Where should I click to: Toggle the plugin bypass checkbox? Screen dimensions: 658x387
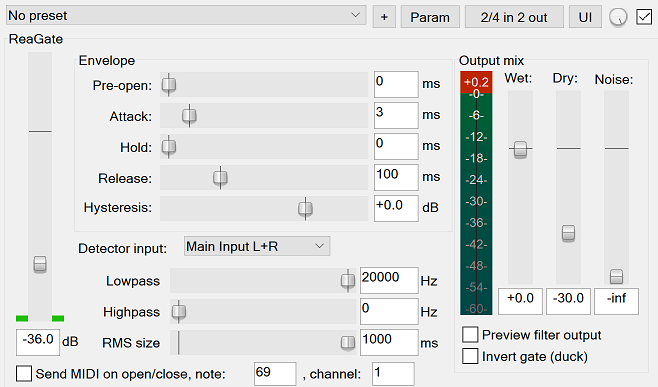(644, 17)
